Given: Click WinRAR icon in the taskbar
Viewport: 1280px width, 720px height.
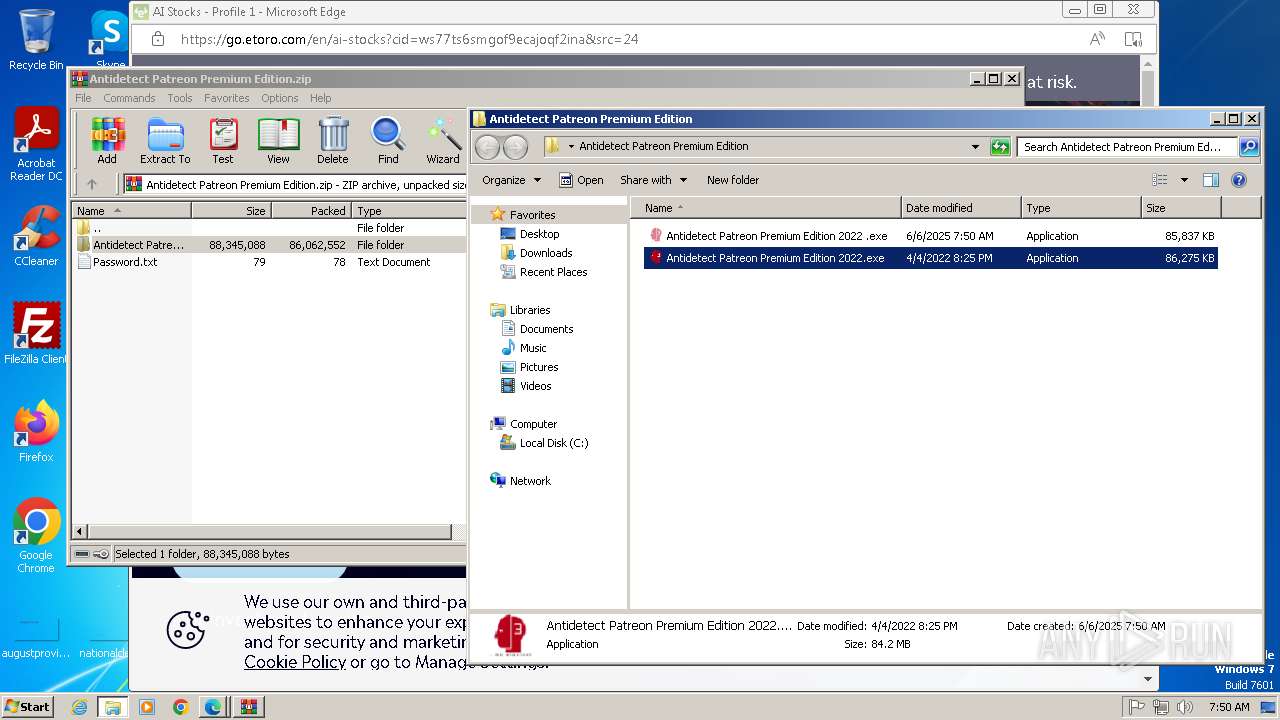Looking at the screenshot, I should (247, 707).
